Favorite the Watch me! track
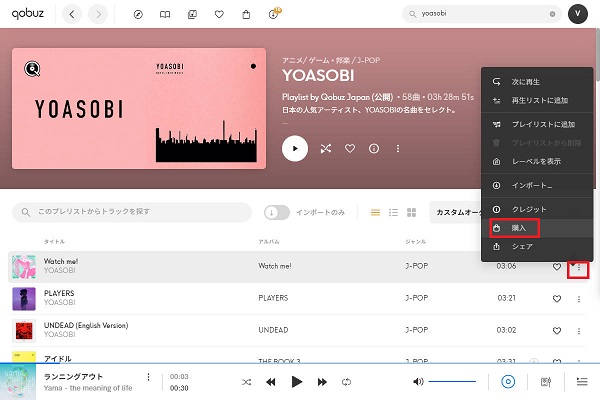Viewport: 600px width, 400px height. click(x=557, y=267)
